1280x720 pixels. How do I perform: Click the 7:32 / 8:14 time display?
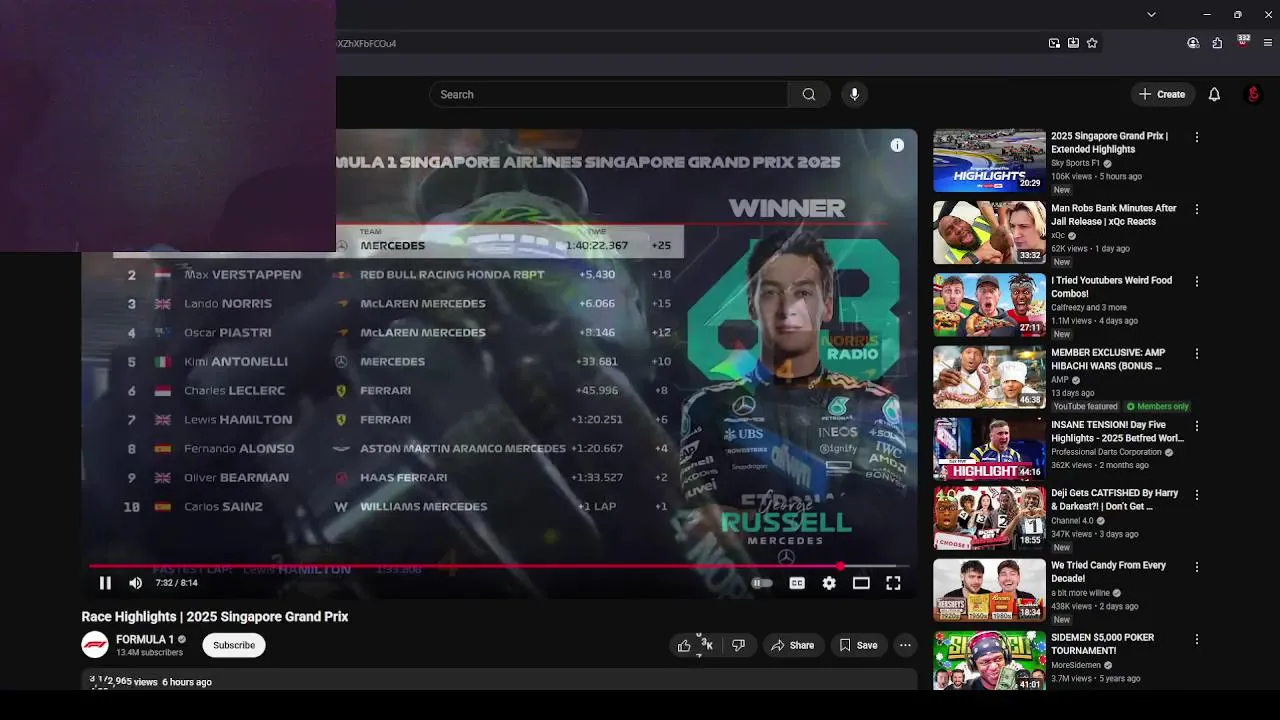coord(176,583)
